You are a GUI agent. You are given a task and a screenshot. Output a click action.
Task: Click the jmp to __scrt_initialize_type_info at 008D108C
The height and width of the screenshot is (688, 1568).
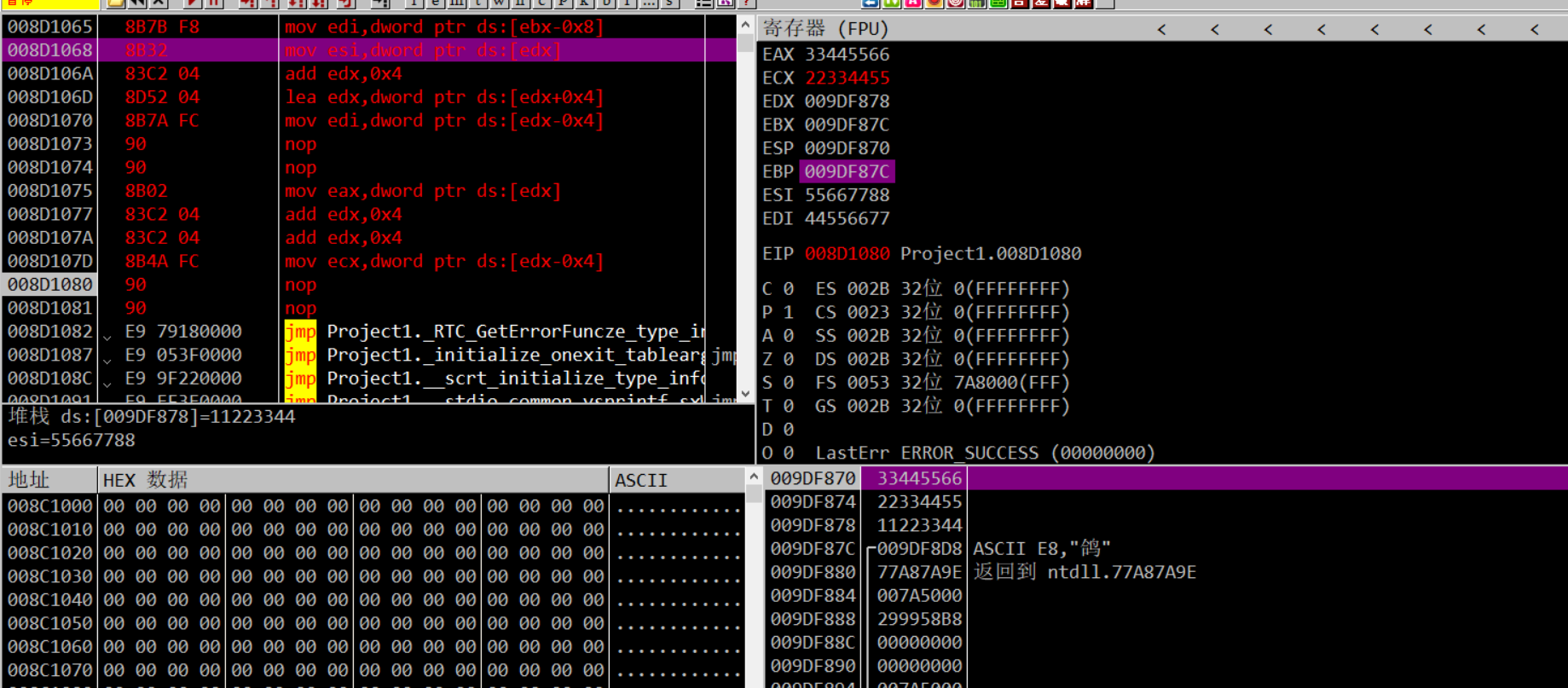pos(495,379)
